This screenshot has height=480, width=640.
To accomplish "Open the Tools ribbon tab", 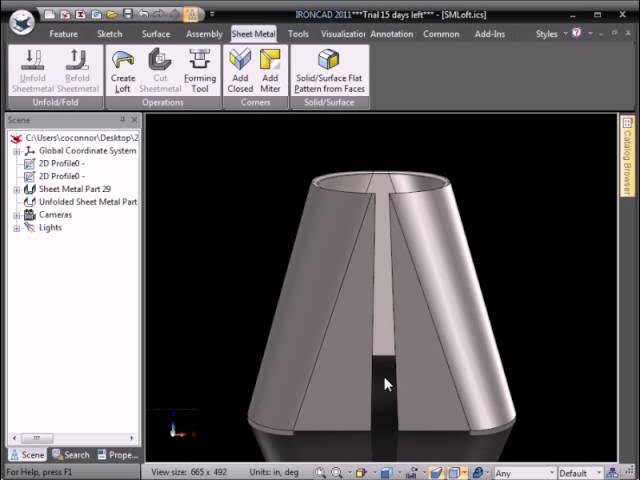I will (x=298, y=34).
